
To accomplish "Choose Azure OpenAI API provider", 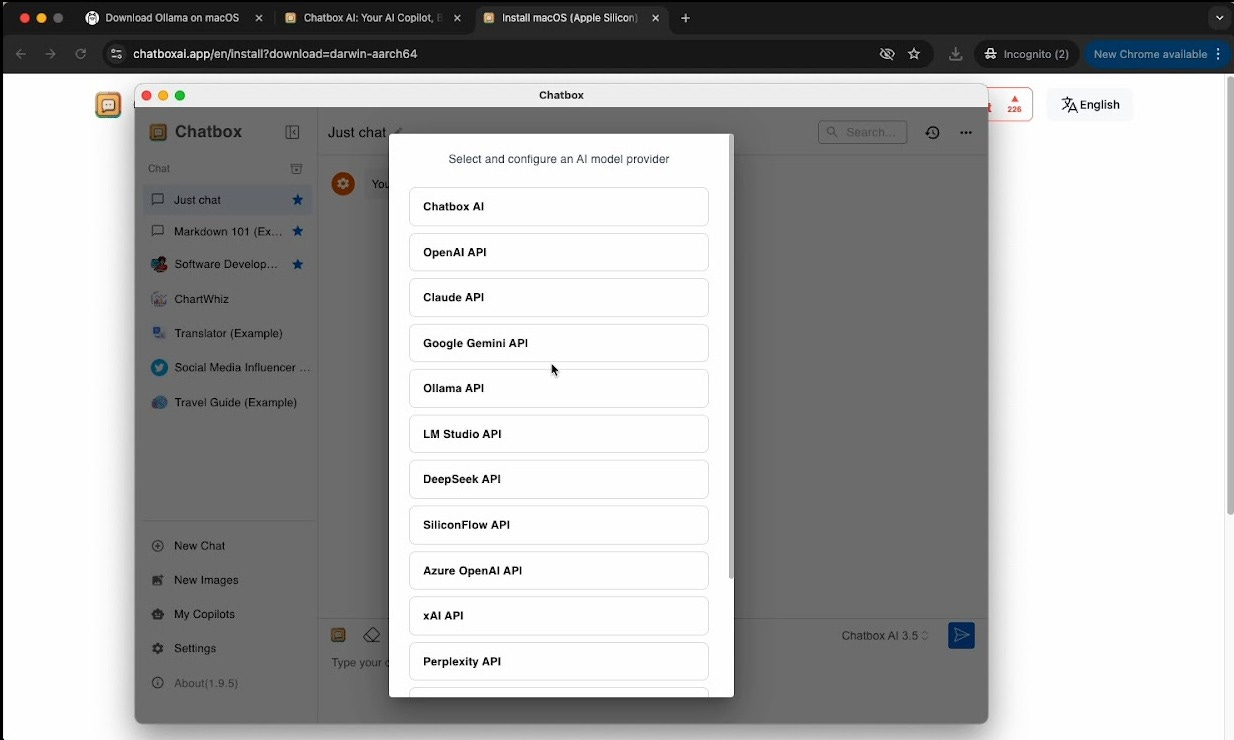I will click(559, 570).
